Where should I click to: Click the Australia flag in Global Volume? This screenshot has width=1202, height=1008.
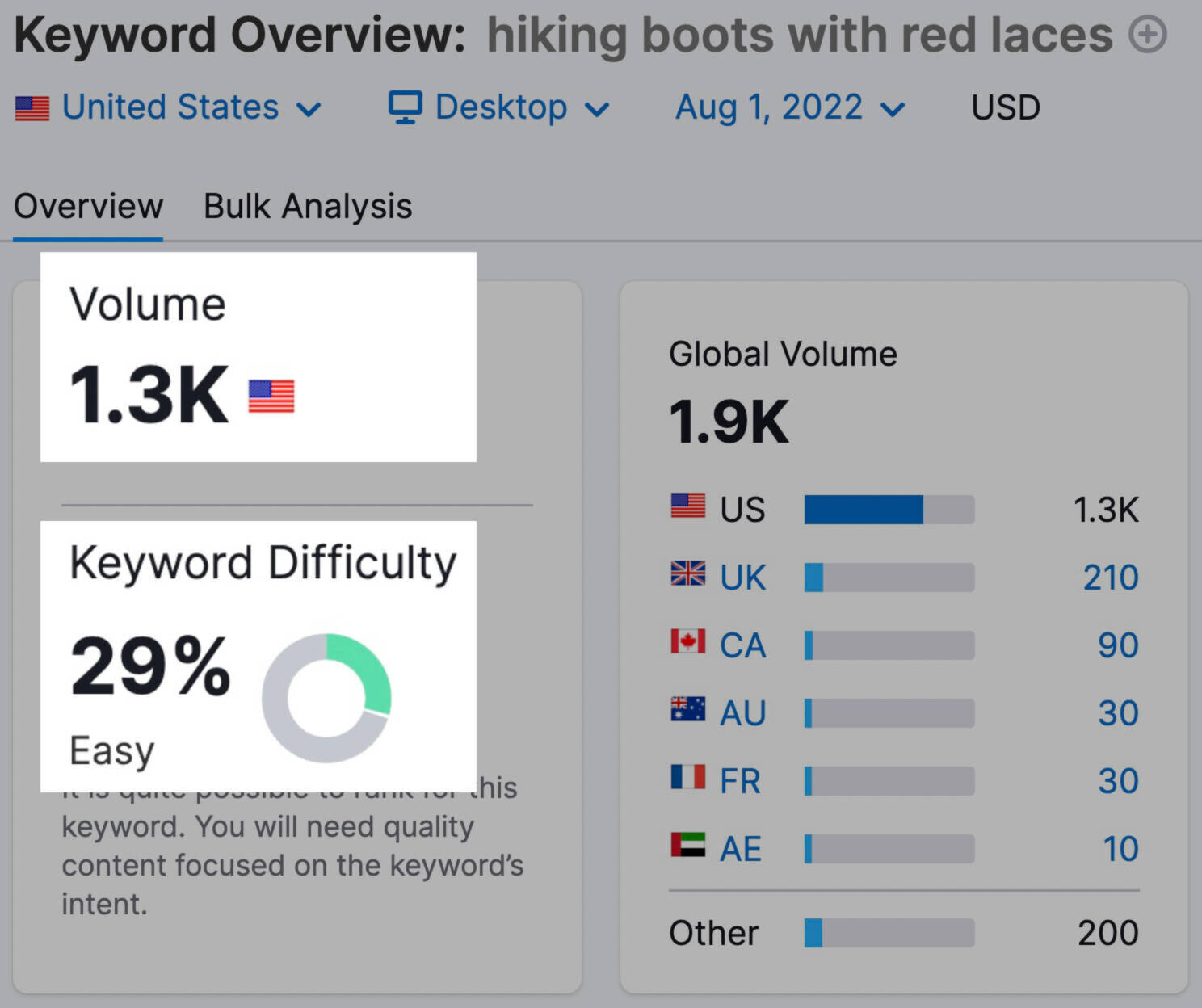(x=687, y=709)
